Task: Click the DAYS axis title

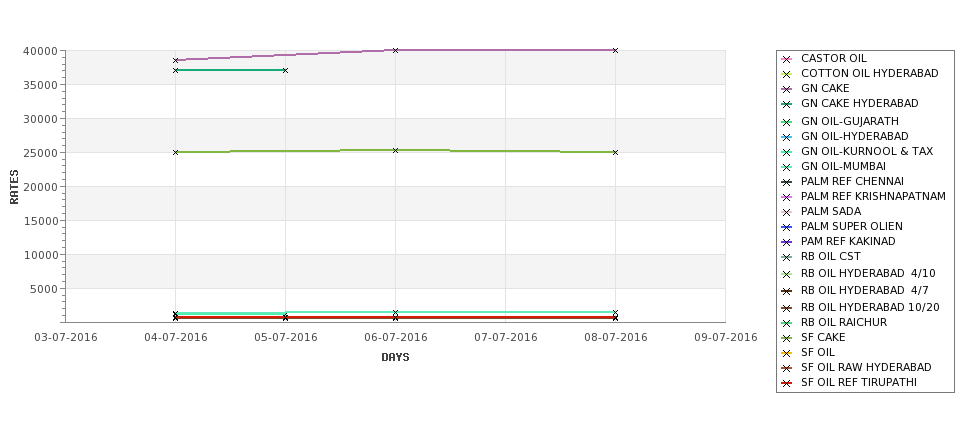Action: click(395, 357)
